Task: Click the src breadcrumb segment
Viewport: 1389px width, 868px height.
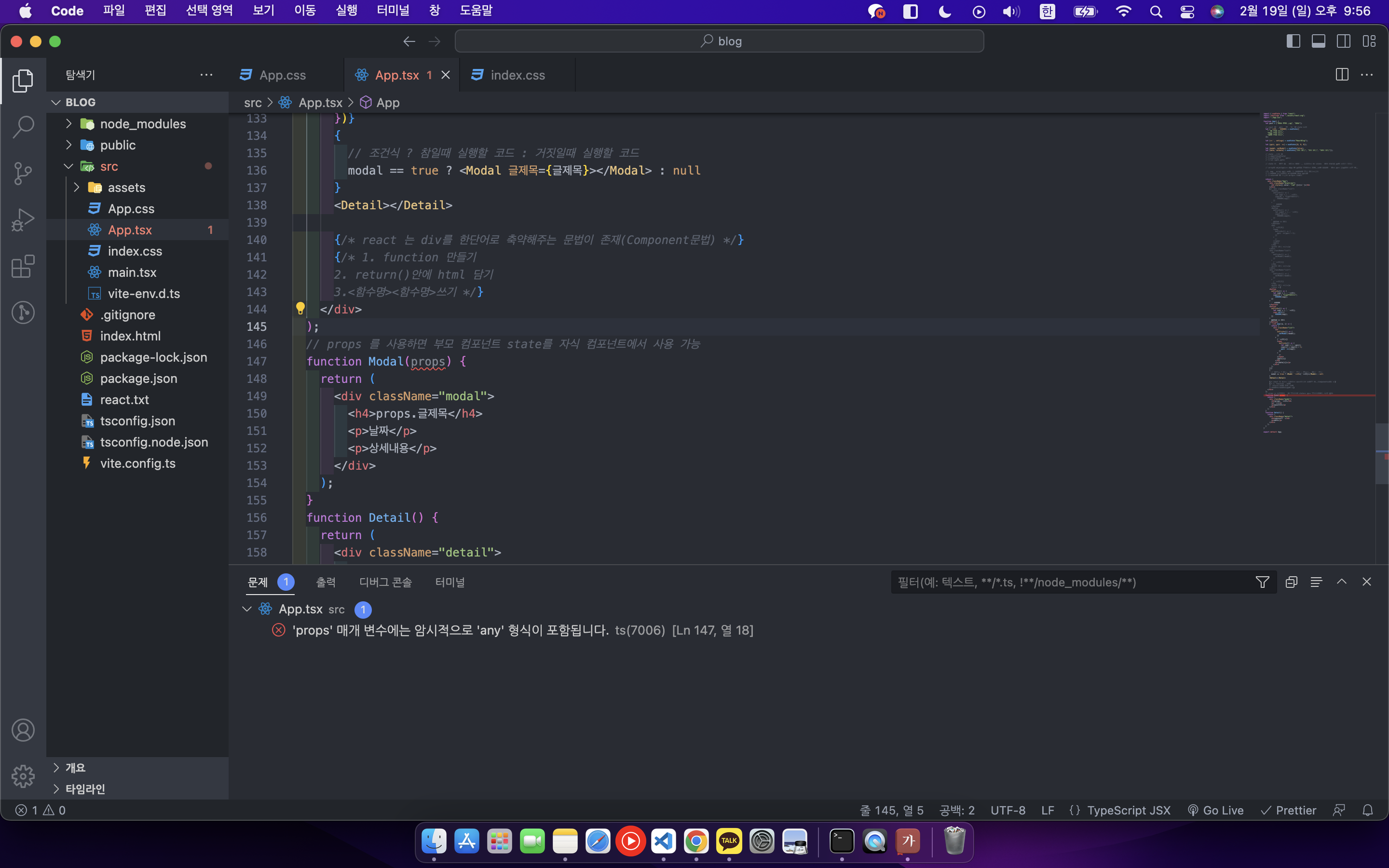Action: tap(253, 103)
